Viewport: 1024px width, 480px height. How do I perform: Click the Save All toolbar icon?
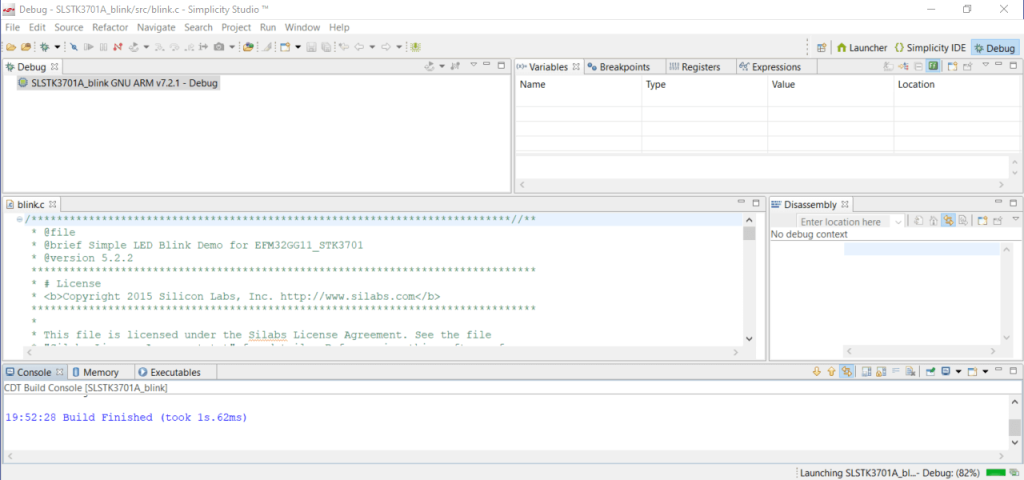(x=327, y=47)
